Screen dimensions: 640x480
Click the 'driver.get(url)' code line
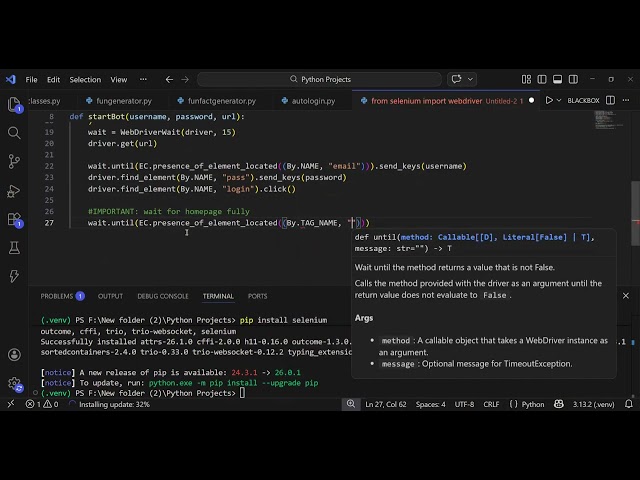[122, 144]
